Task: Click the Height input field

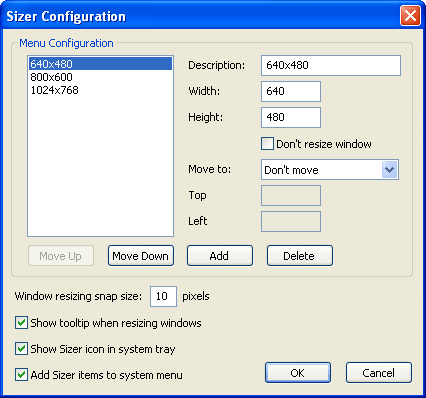Action: (291, 117)
